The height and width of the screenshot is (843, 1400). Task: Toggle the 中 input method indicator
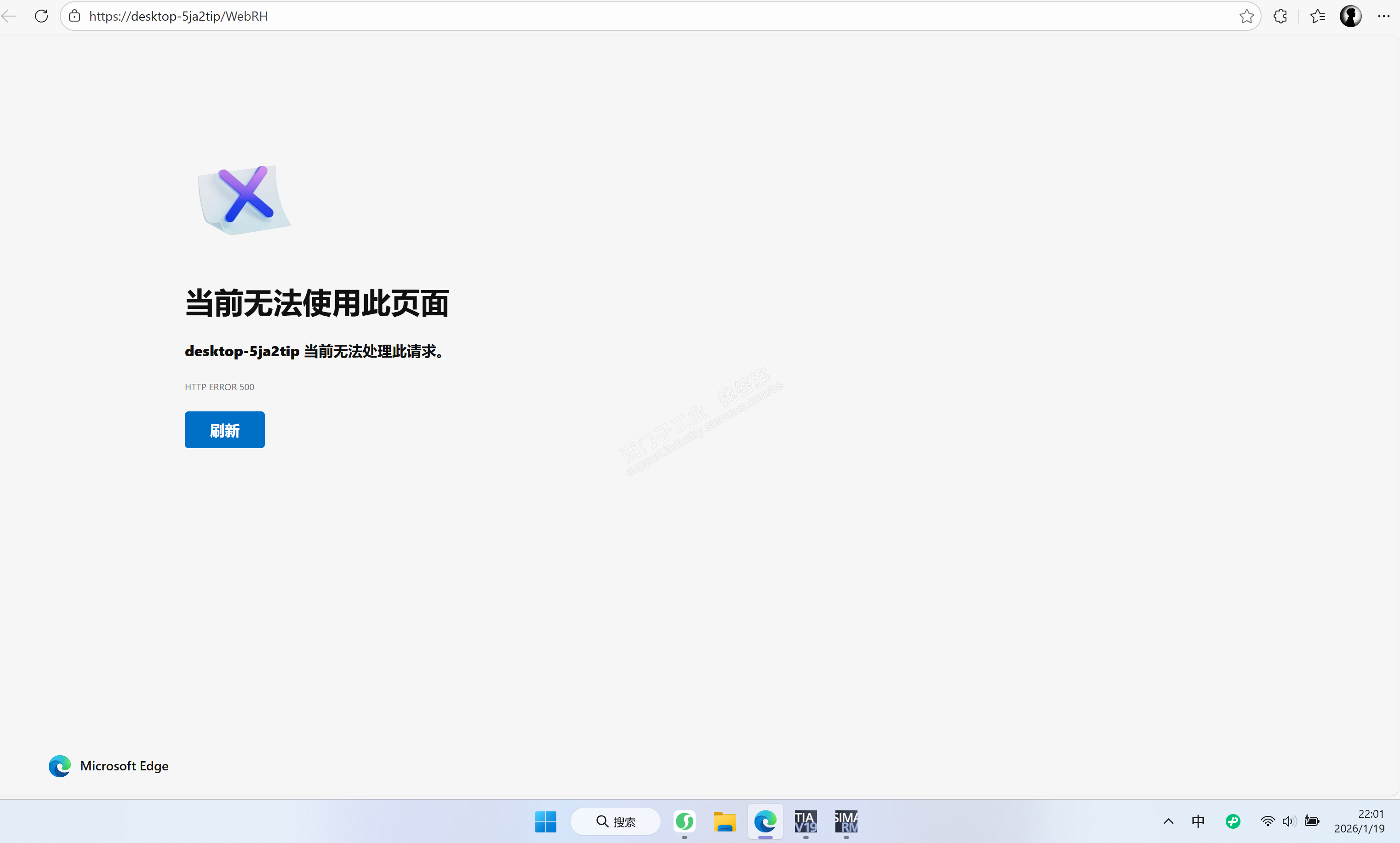tap(1198, 821)
